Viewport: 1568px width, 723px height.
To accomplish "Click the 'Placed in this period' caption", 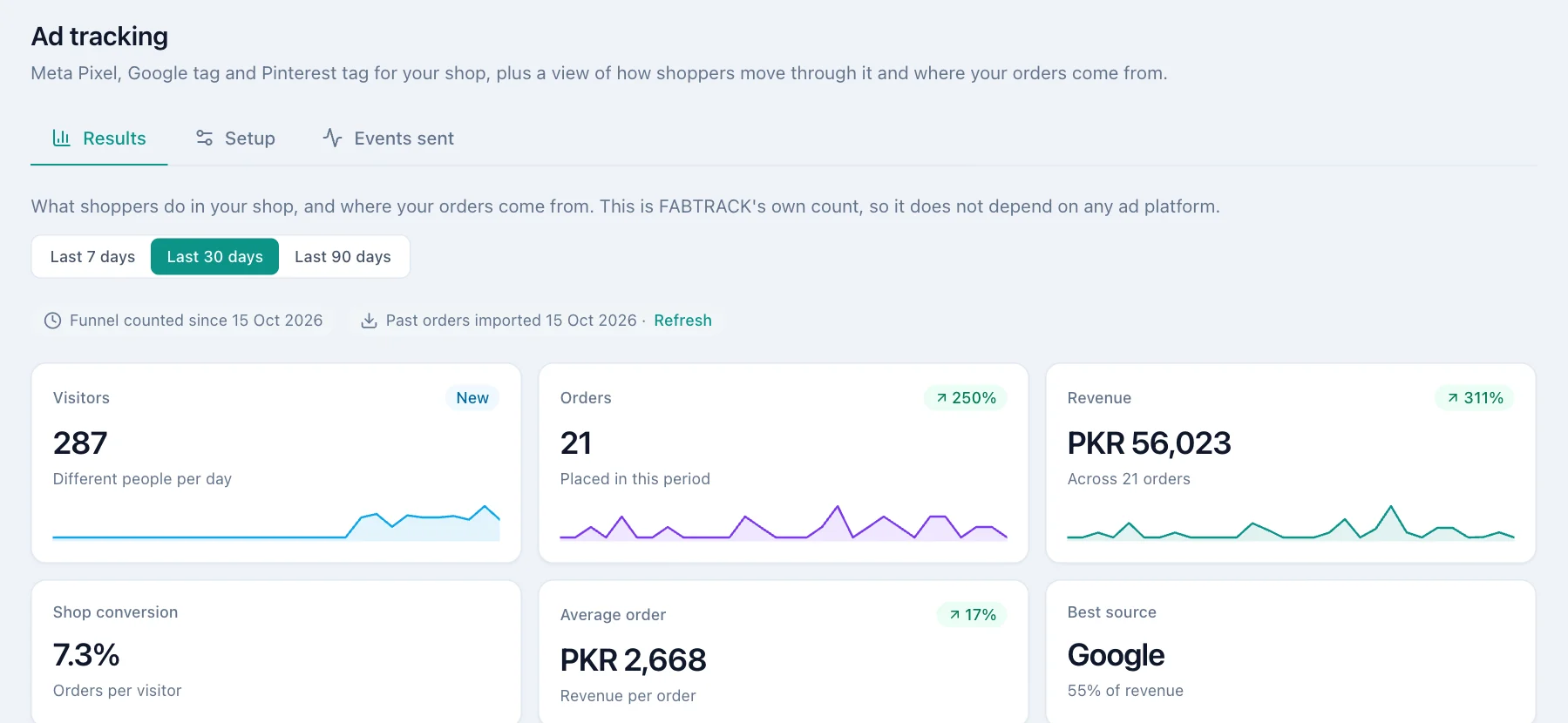I will (x=635, y=479).
